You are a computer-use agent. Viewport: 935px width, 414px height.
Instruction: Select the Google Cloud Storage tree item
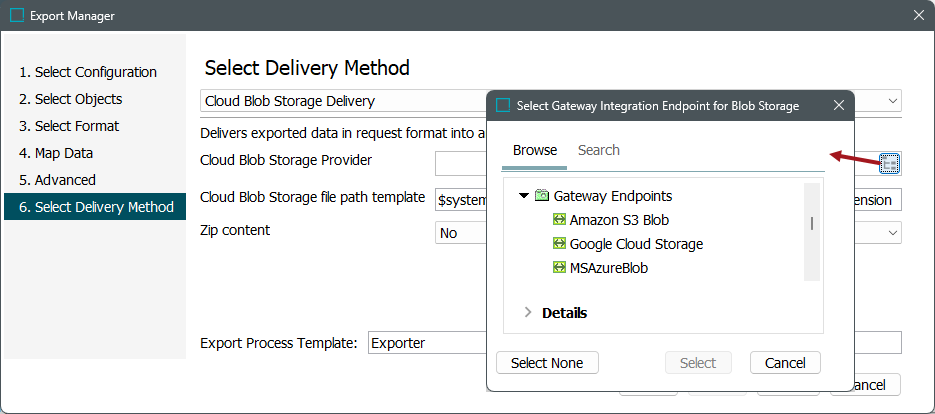click(636, 244)
